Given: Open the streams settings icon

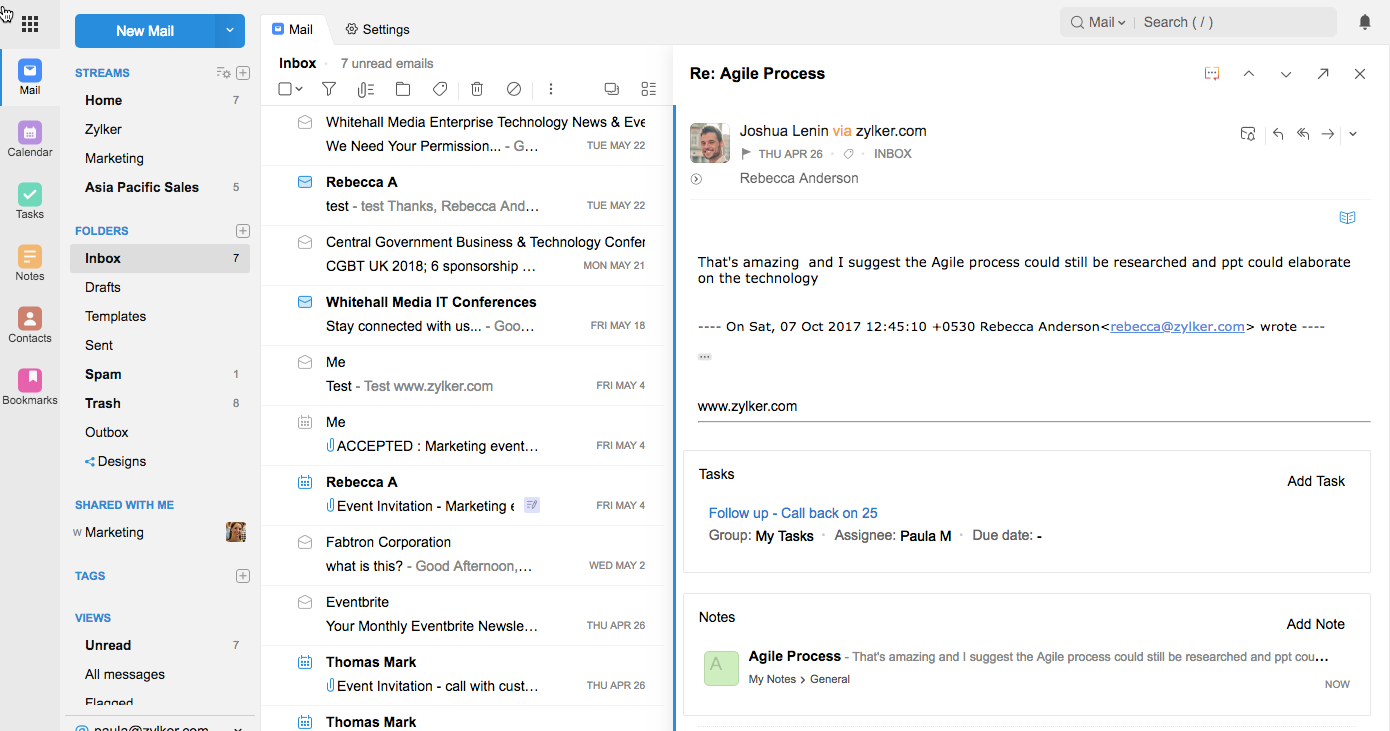Looking at the screenshot, I should (223, 73).
